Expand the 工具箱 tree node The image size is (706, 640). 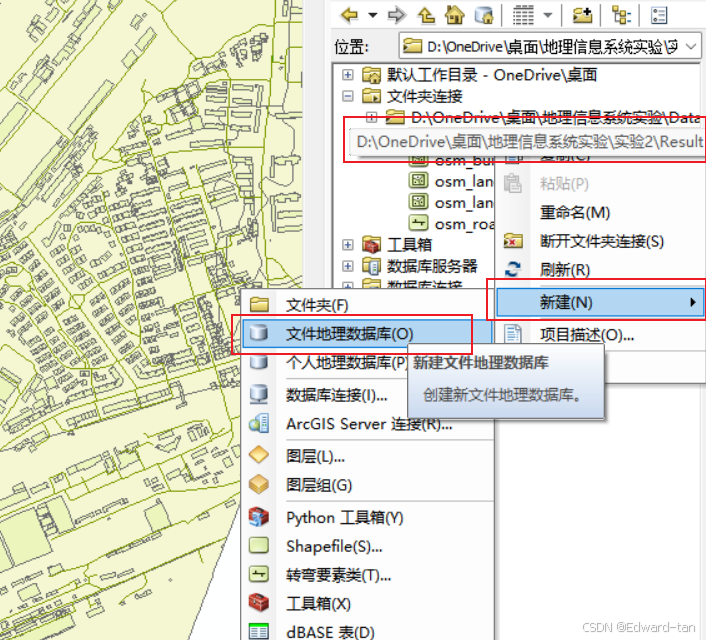pos(348,245)
